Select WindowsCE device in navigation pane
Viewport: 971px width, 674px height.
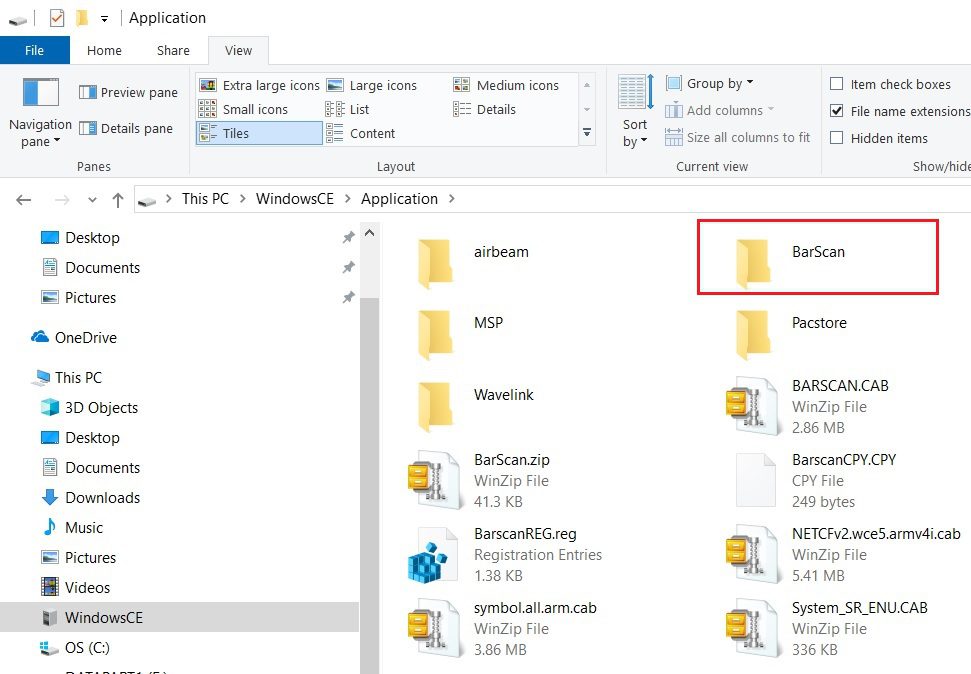(179, 617)
